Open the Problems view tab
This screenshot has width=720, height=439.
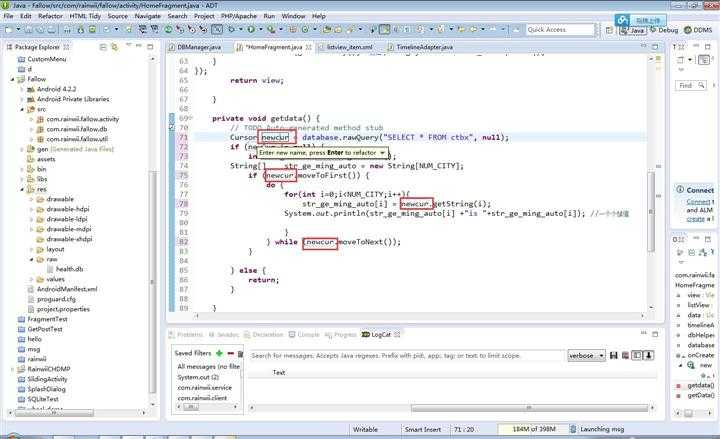[186, 335]
